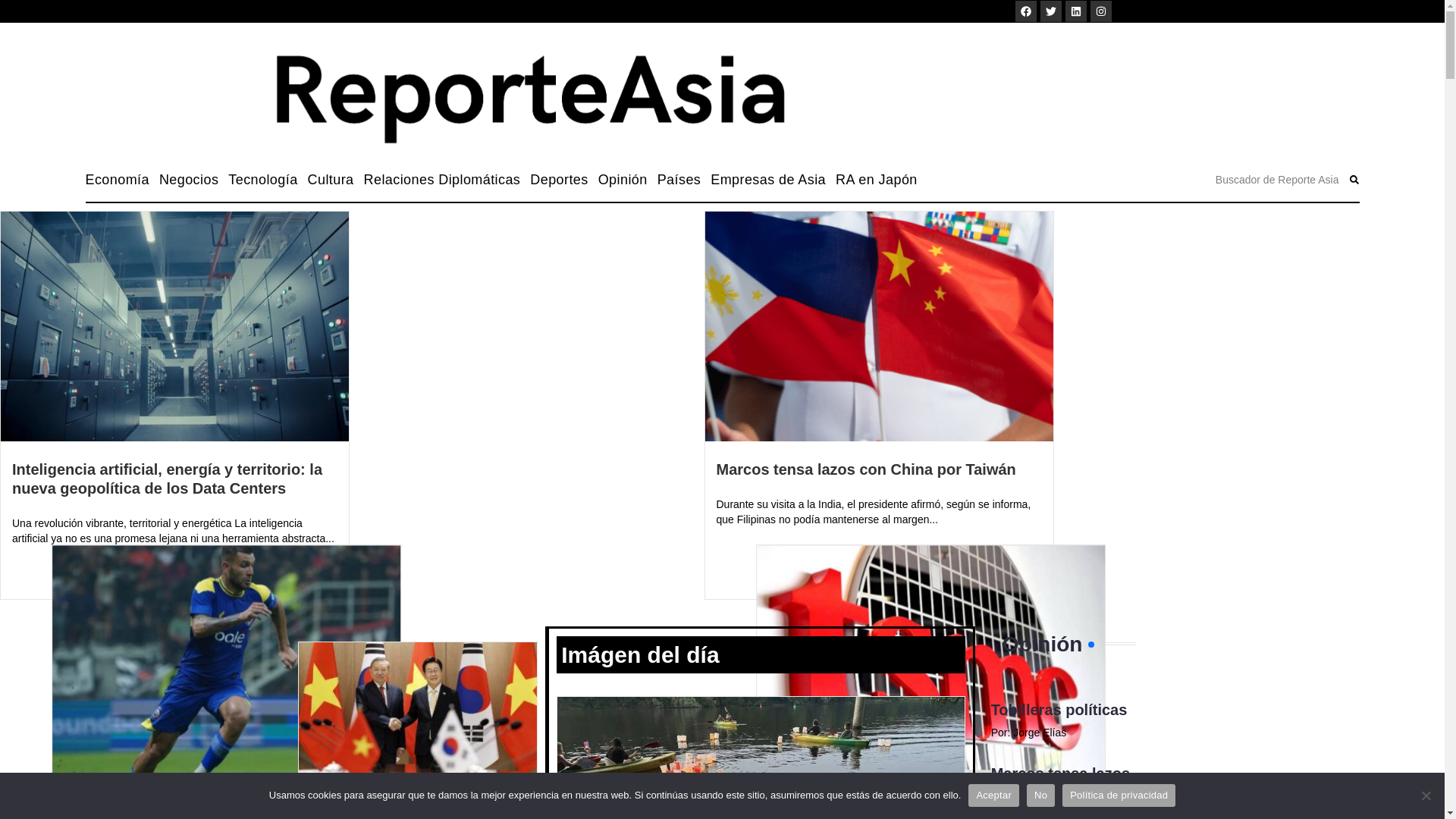Screen dimensions: 1456x819
Task: Click the search magnifier icon
Action: 1354,180
